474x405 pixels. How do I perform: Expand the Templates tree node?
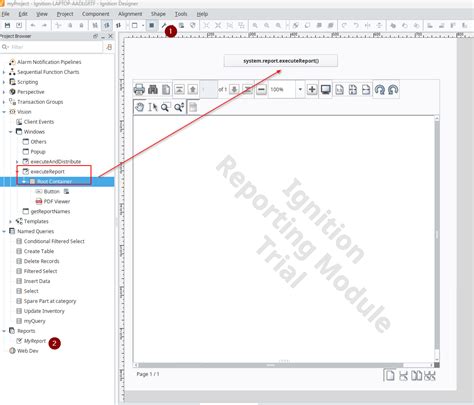10,221
